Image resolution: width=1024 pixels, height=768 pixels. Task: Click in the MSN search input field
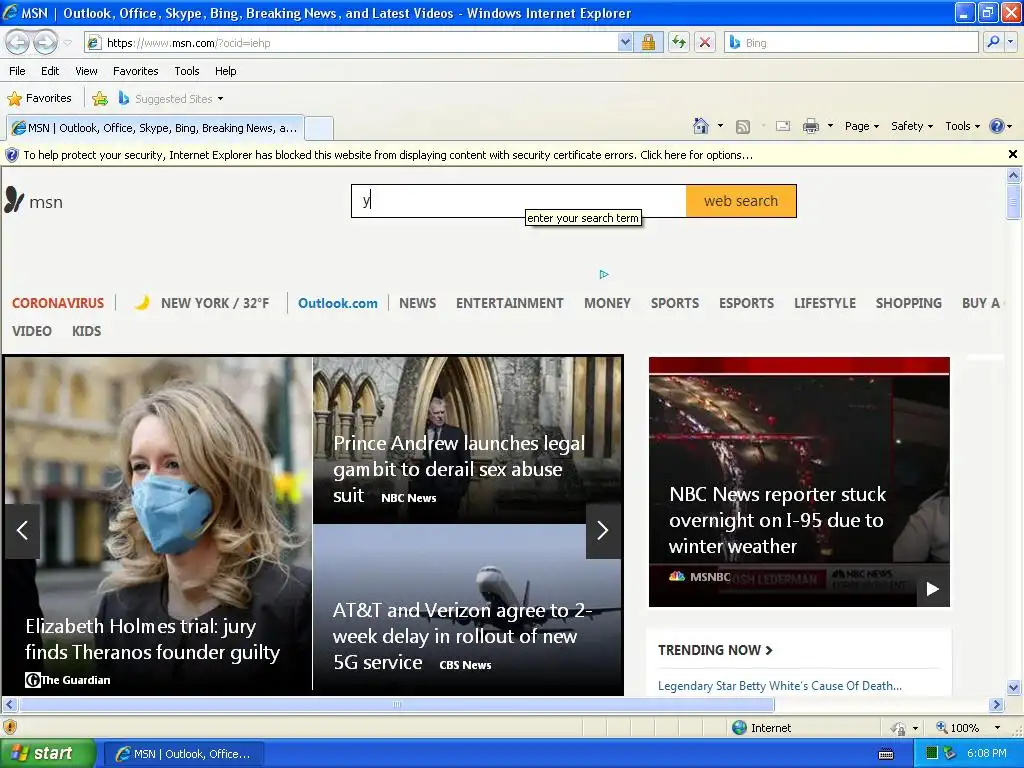[519, 200]
